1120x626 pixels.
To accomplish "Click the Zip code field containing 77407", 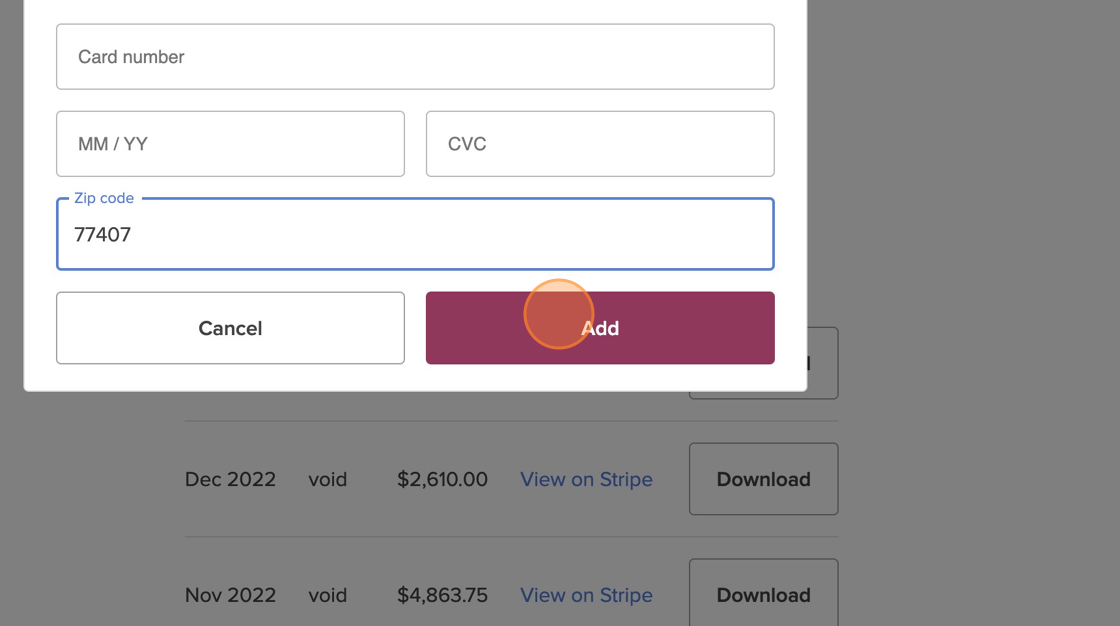I will [415, 235].
